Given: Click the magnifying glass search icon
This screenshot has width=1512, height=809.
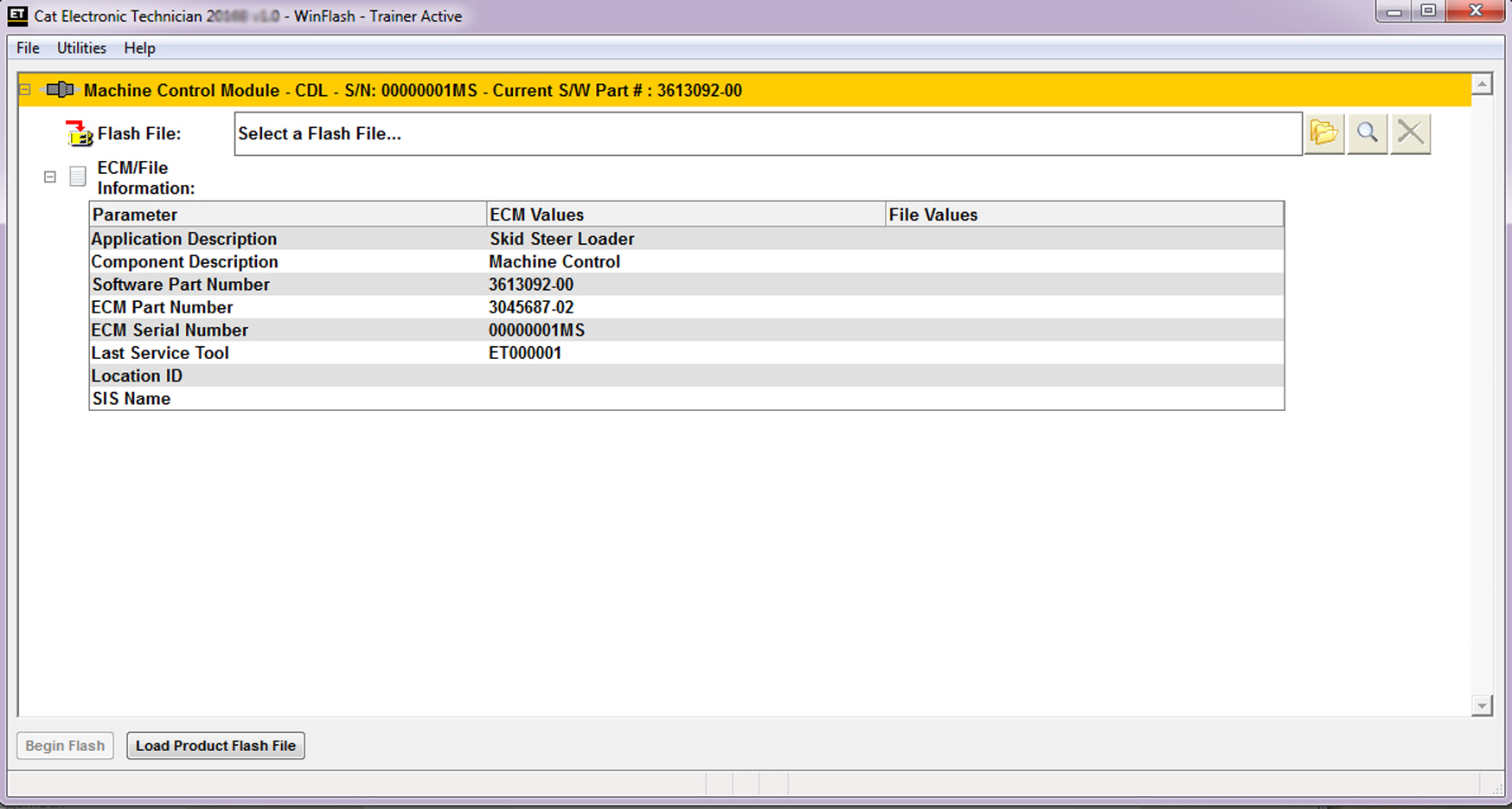Looking at the screenshot, I should [1367, 133].
